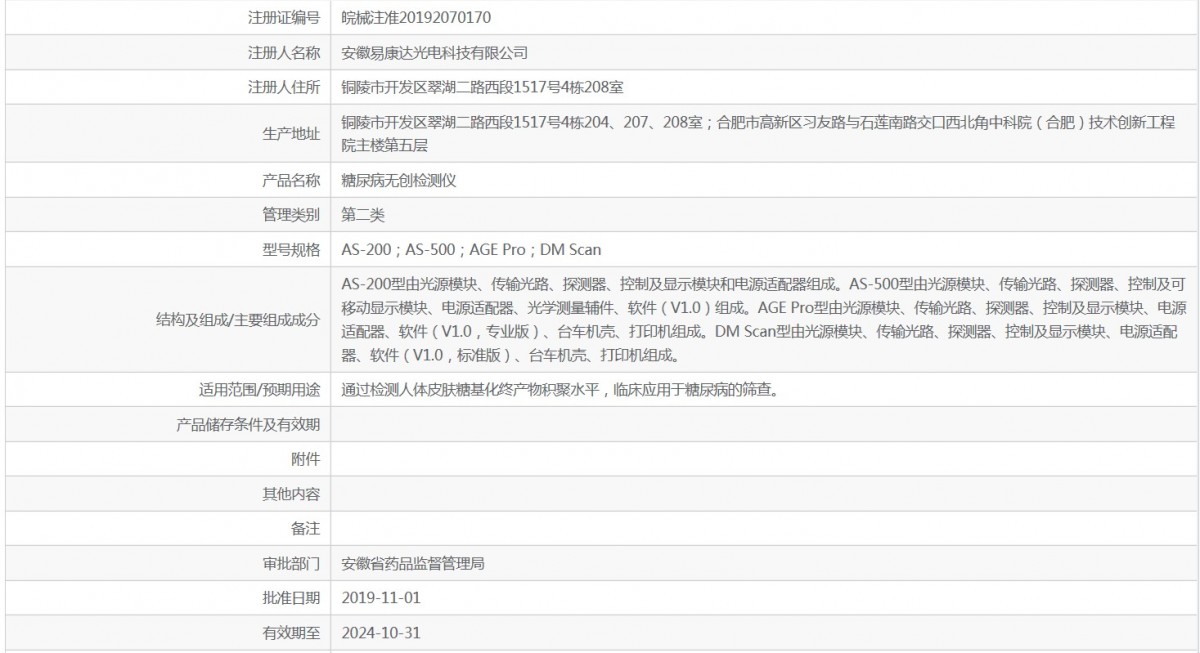Viewport: 1200px width, 653px height.
Task: Click the 审批部门 label
Action: [291, 563]
